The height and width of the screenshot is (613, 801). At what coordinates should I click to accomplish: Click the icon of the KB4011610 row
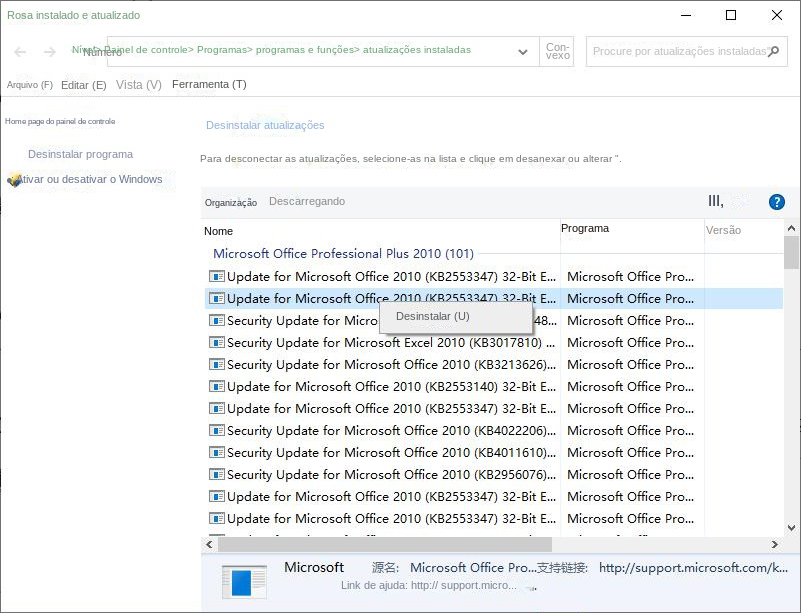(x=217, y=452)
